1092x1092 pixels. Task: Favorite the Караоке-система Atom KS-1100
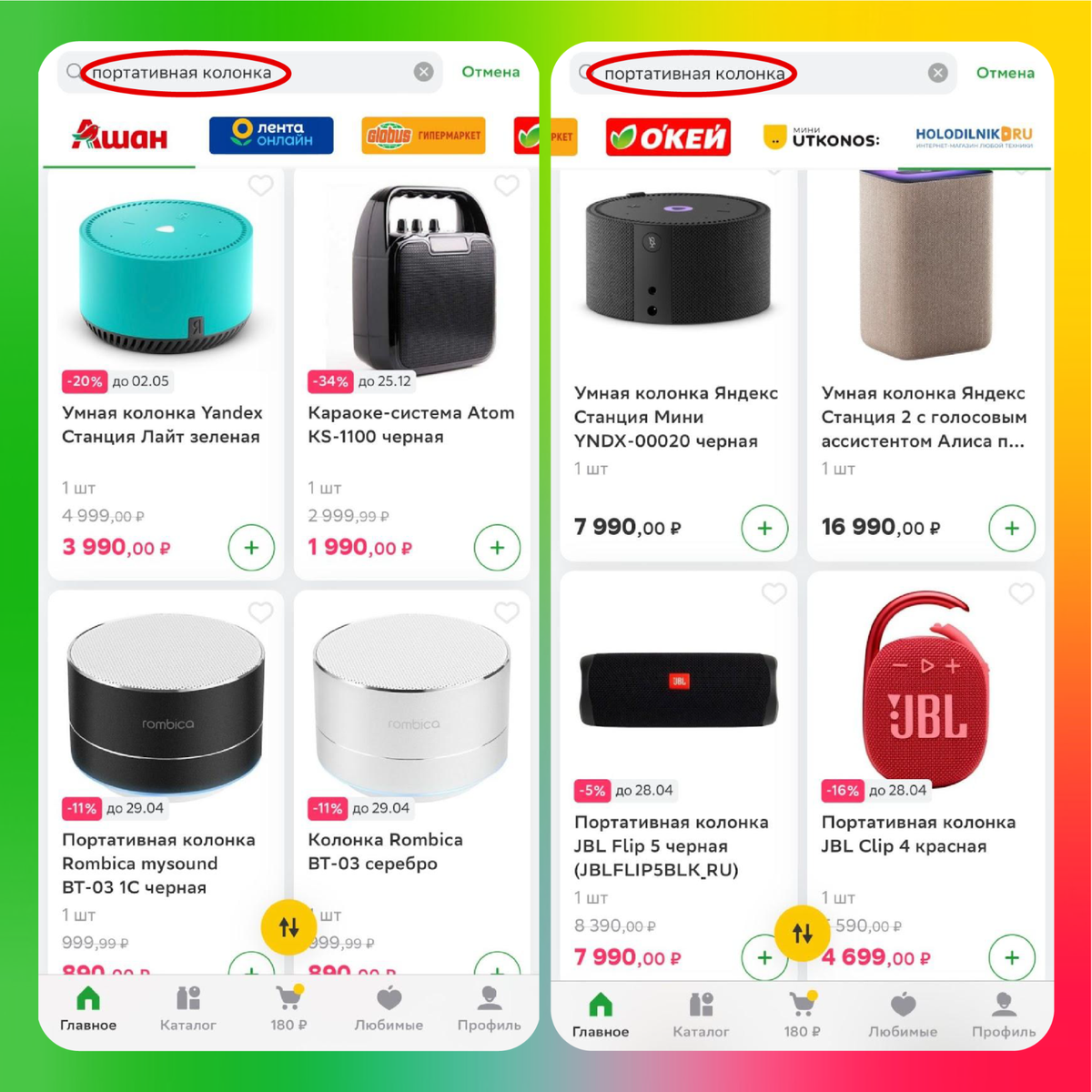coord(507,186)
